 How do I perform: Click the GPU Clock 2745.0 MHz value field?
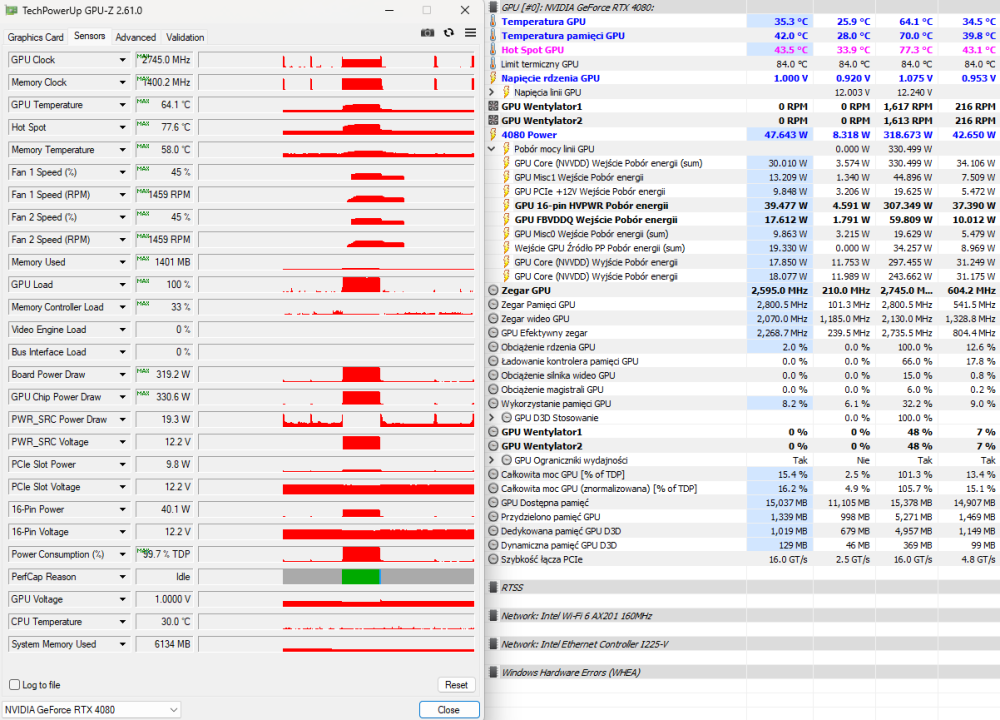[164, 60]
